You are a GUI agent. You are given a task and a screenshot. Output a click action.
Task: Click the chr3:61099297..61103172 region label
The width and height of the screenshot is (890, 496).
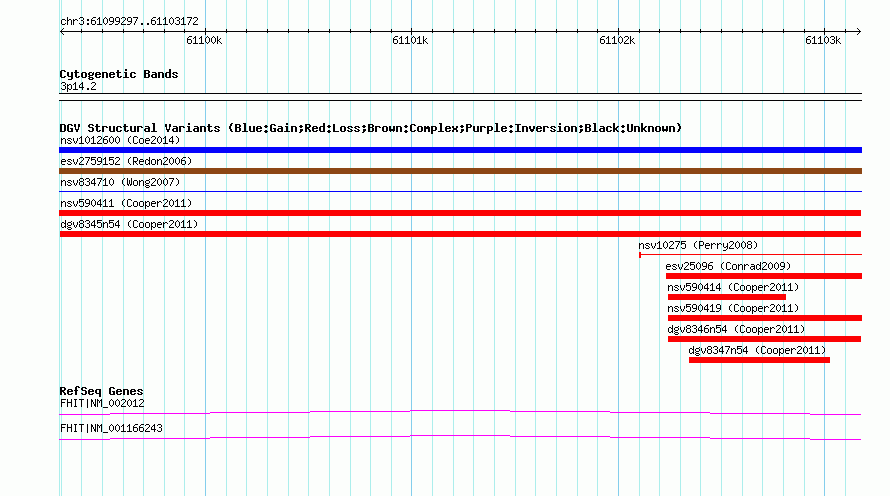coord(129,21)
